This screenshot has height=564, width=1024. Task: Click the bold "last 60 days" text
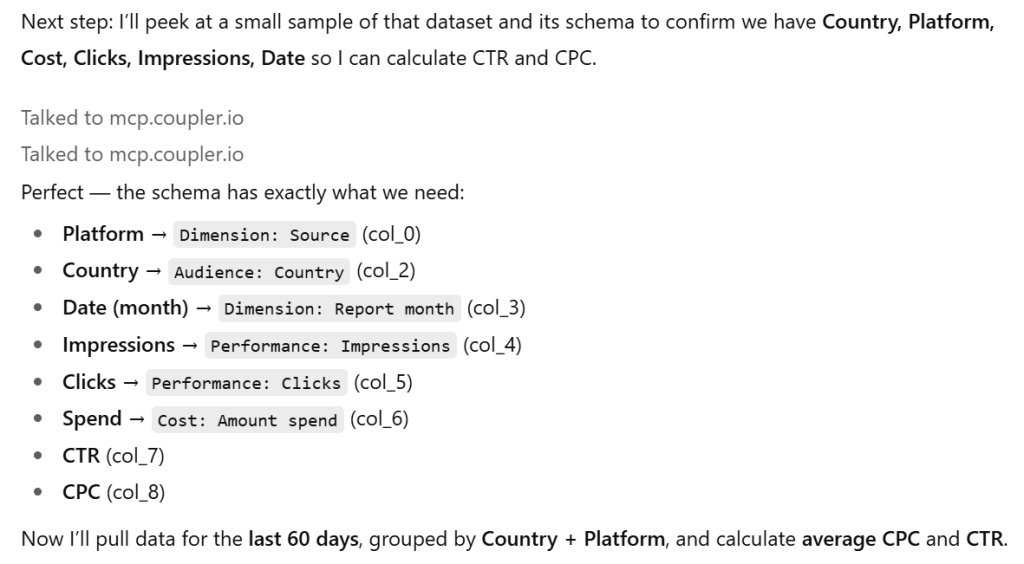click(302, 539)
